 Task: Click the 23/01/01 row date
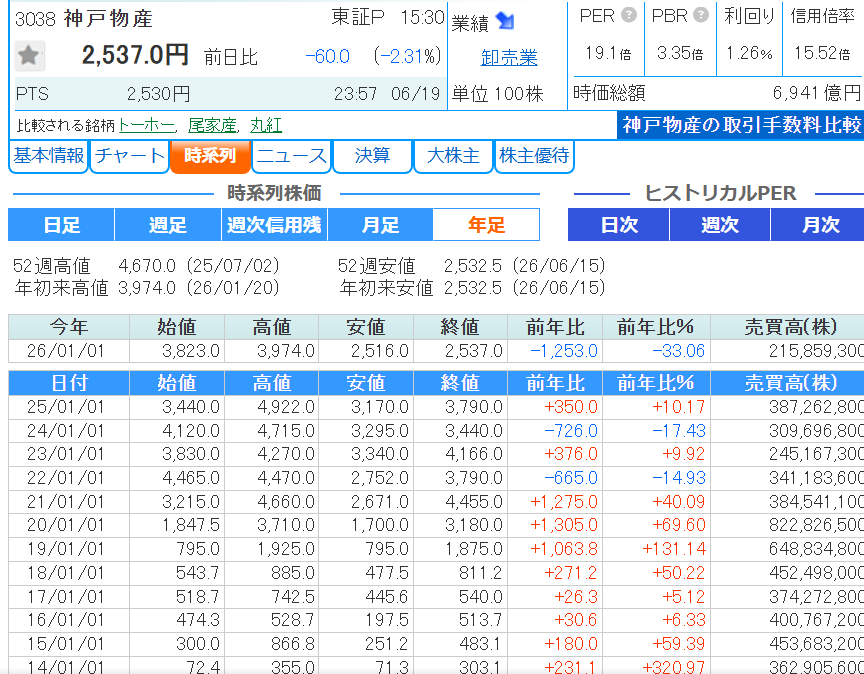[66, 454]
